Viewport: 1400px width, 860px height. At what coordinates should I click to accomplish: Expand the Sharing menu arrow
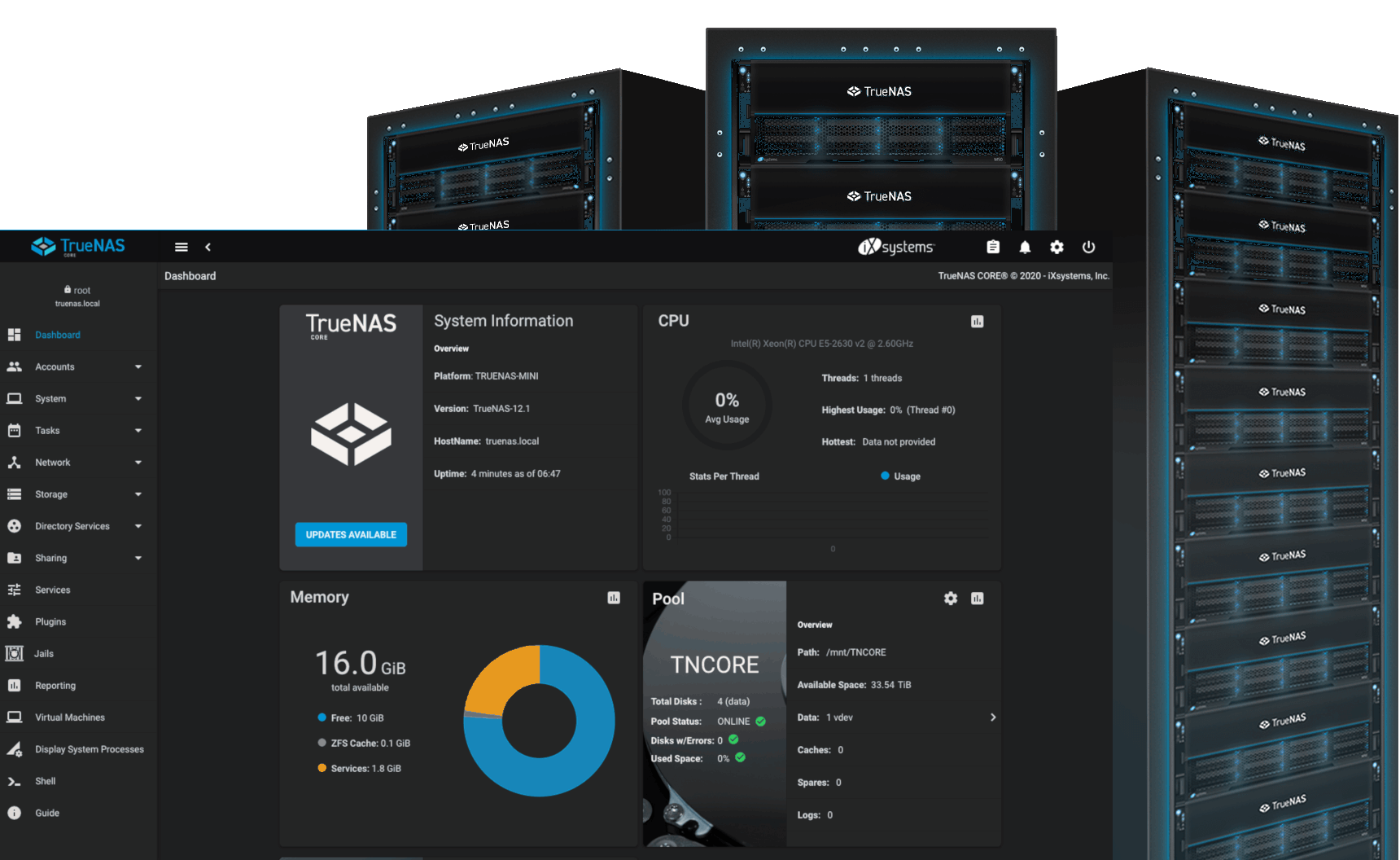tap(138, 558)
